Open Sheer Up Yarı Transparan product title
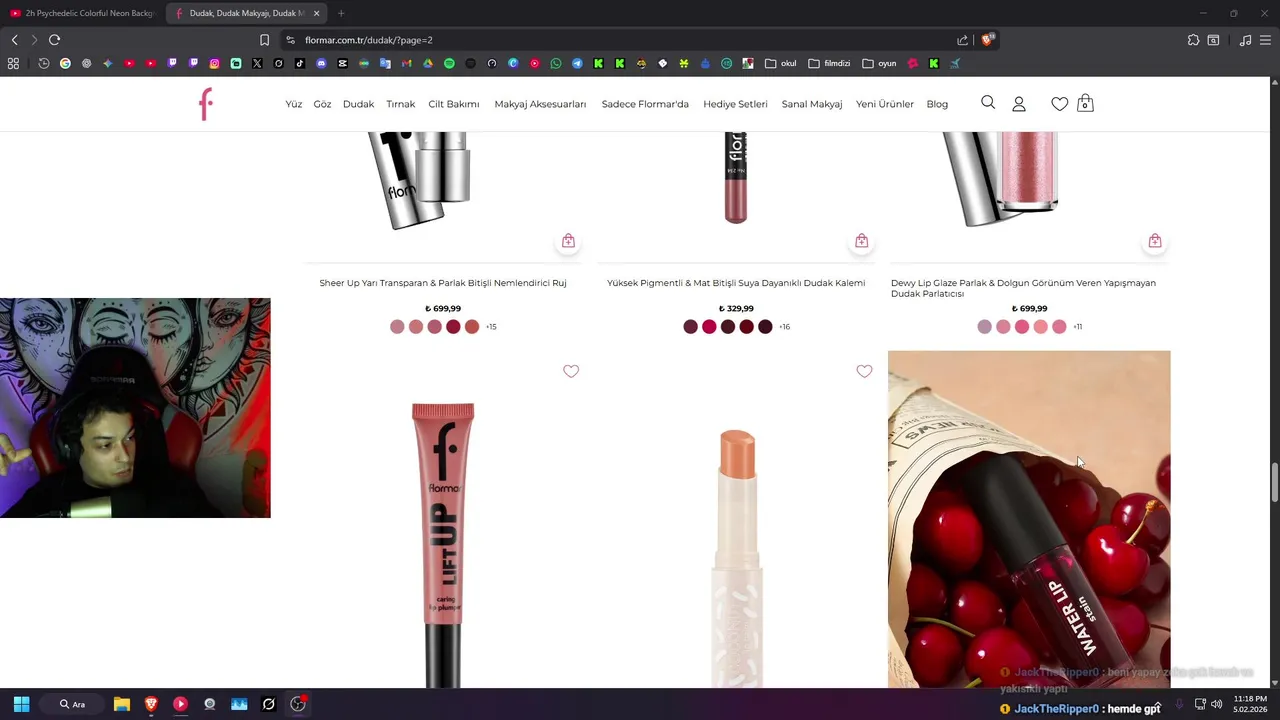 point(443,283)
